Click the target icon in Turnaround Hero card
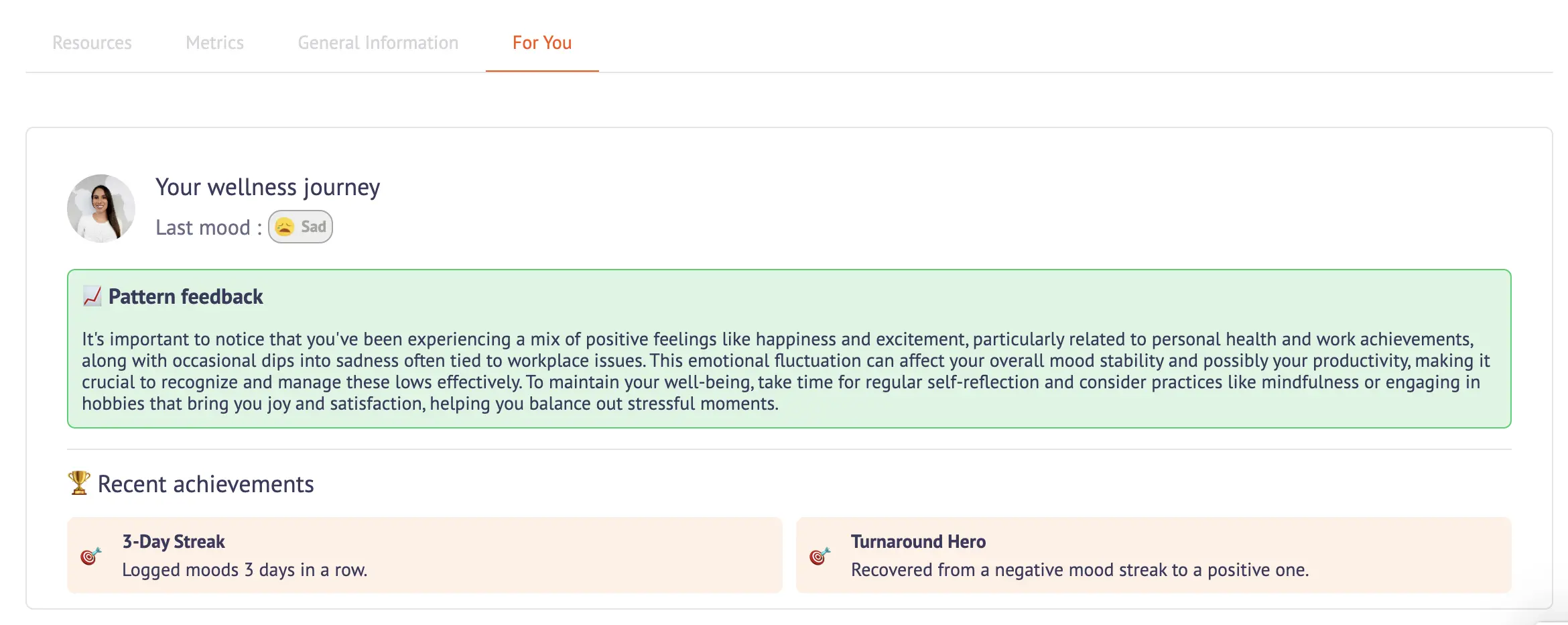This screenshot has width=1568, height=625. pyautogui.click(x=820, y=555)
